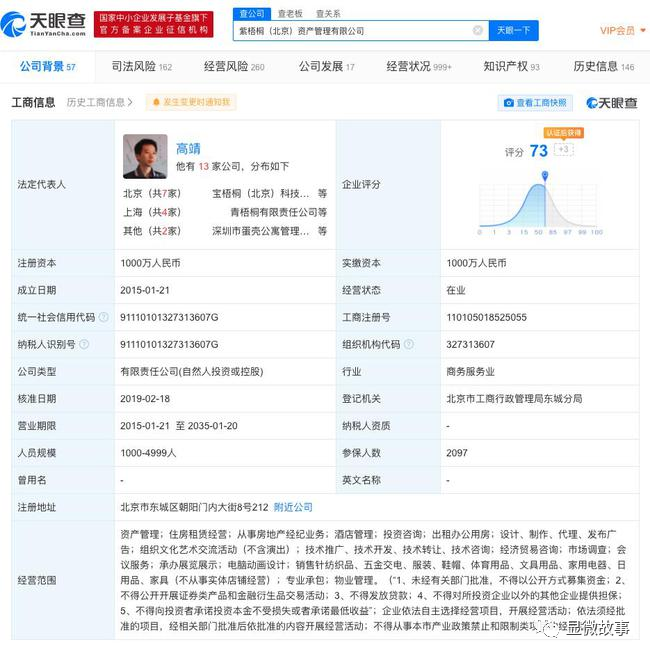Click the 发生变更时通知我 button

click(191, 102)
